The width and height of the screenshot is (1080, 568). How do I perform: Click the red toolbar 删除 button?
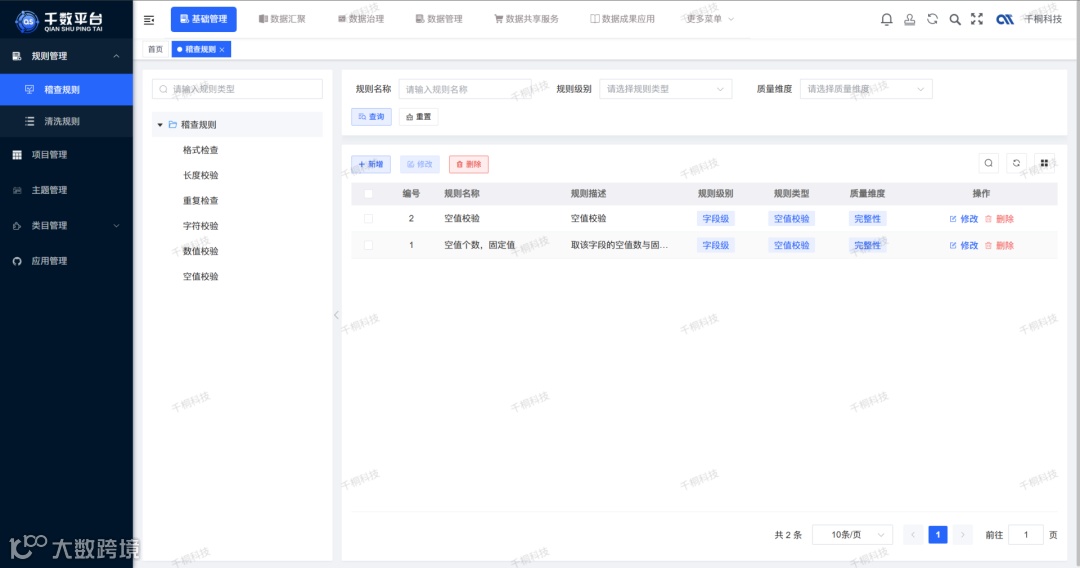468,165
